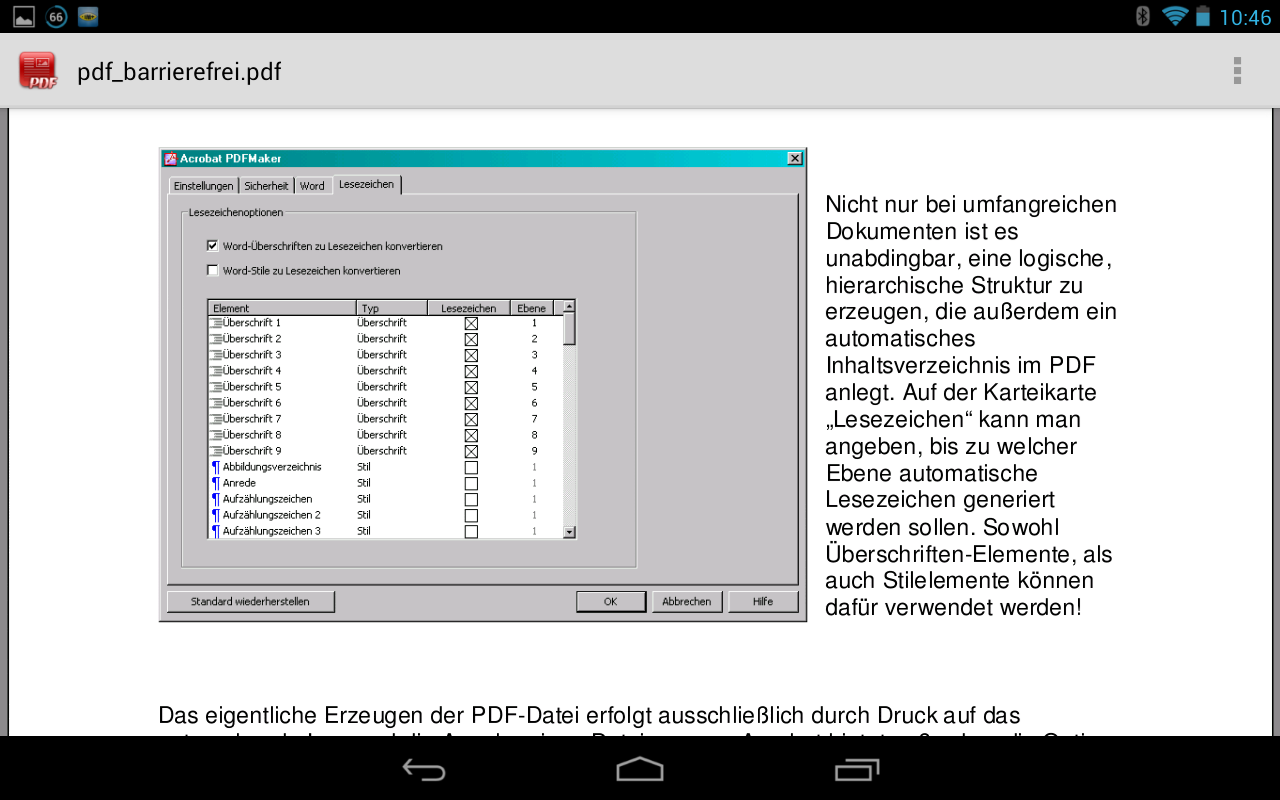Open the overflow menu in the app bar

click(x=1237, y=71)
